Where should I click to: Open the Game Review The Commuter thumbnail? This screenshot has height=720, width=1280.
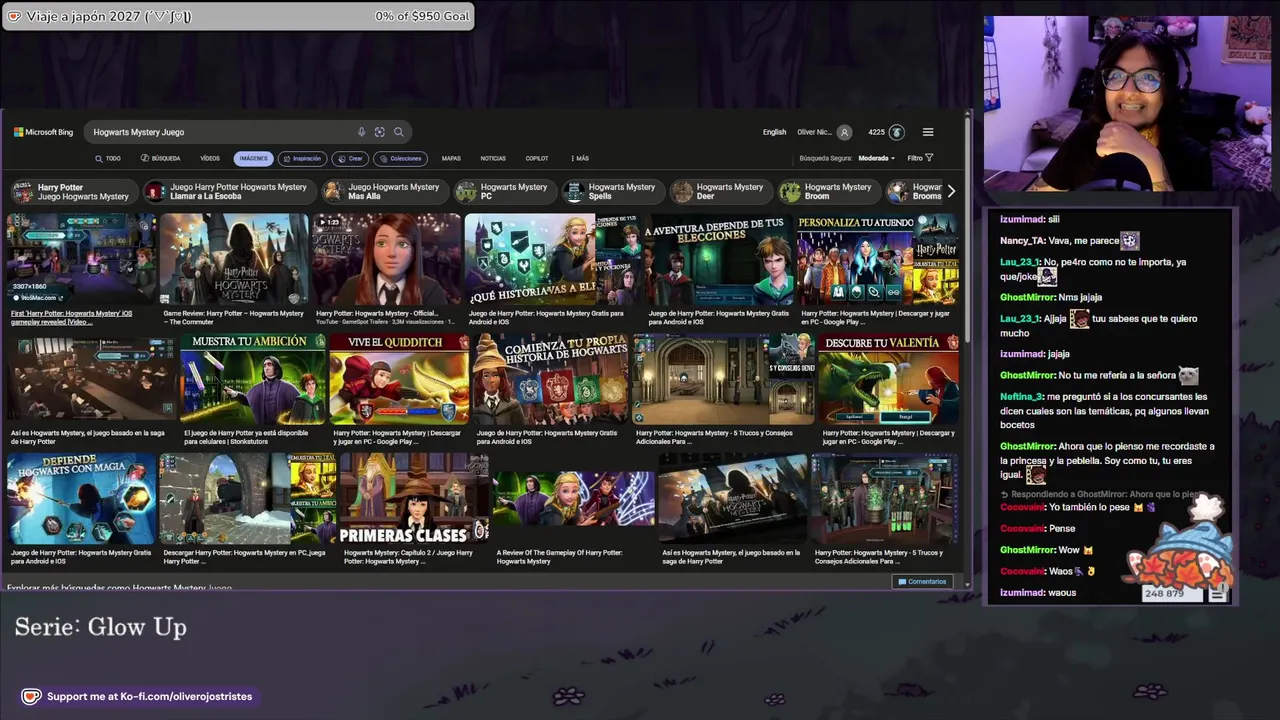(x=235, y=259)
